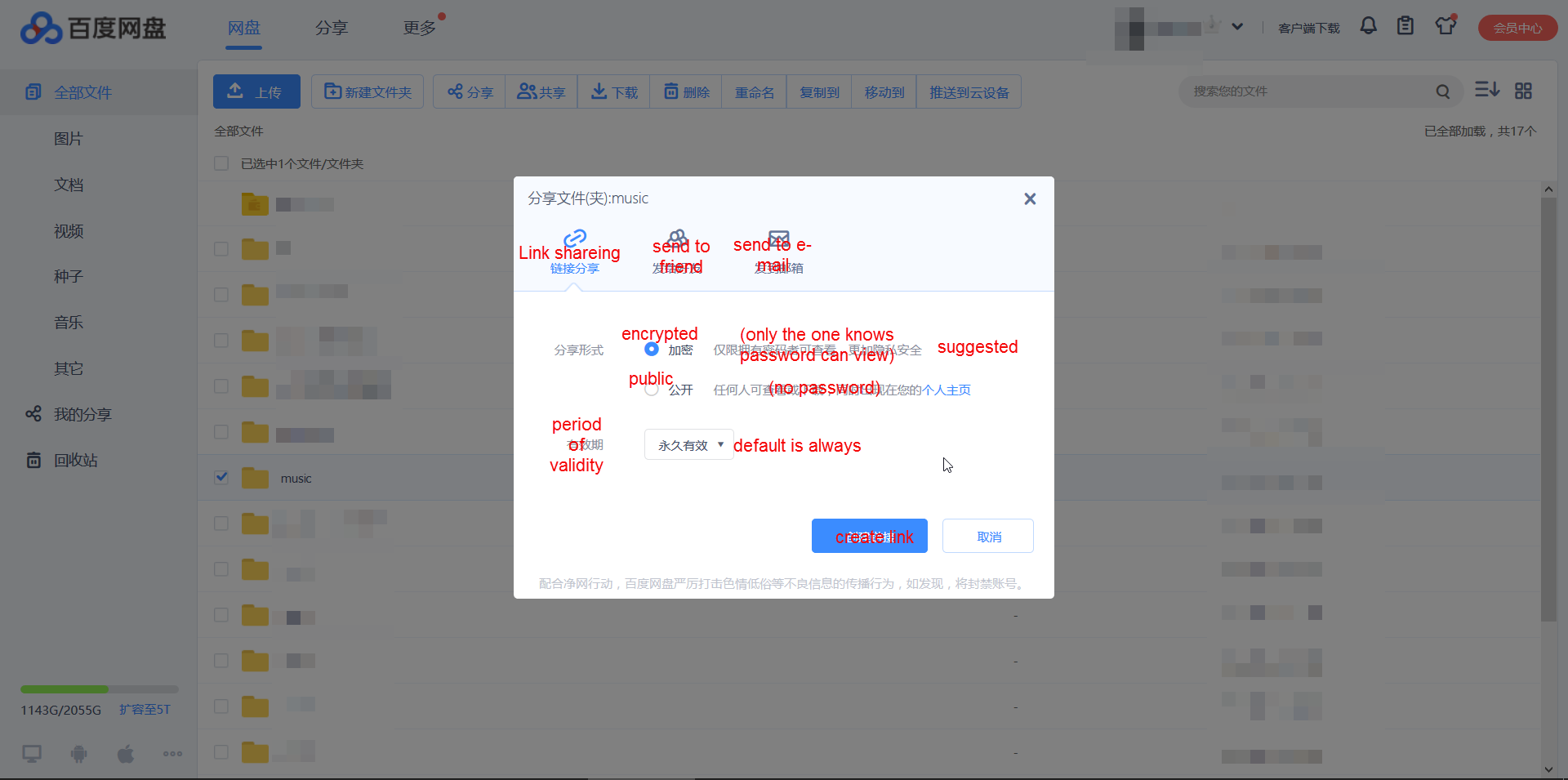Open 更多 top tab
1568x780 pixels.
(x=420, y=28)
